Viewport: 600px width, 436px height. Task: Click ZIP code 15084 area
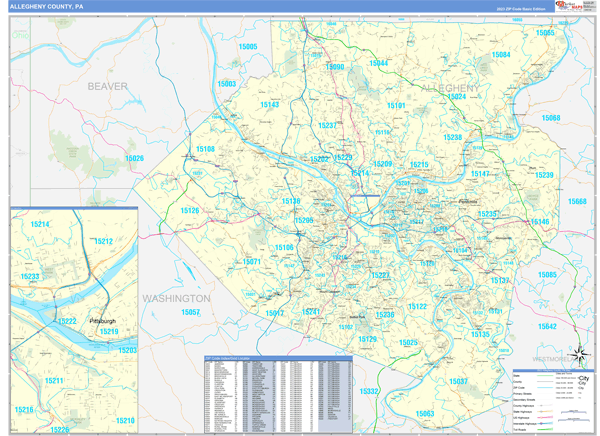[x=501, y=55]
